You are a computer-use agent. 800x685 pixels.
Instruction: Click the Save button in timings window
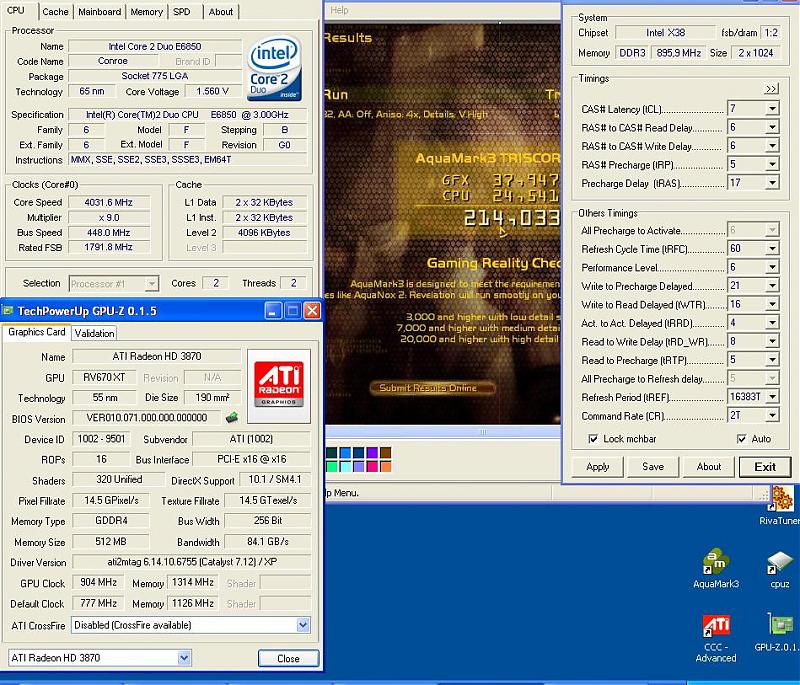(653, 467)
